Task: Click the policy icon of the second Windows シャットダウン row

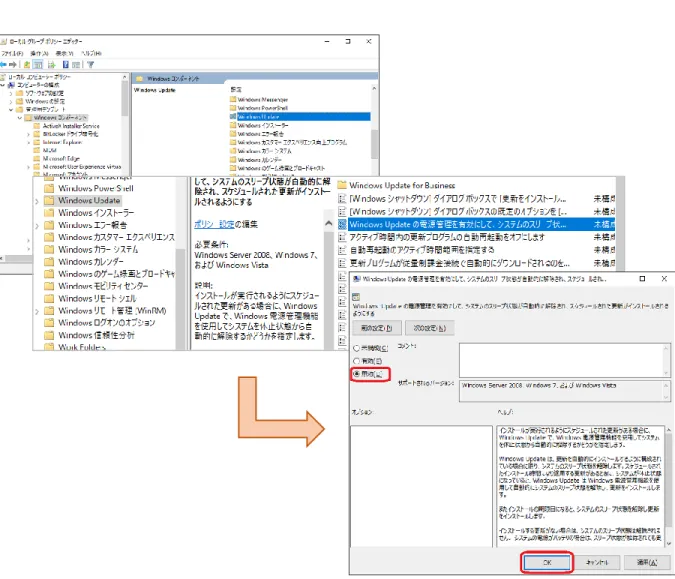Action: pyautogui.click(x=342, y=211)
